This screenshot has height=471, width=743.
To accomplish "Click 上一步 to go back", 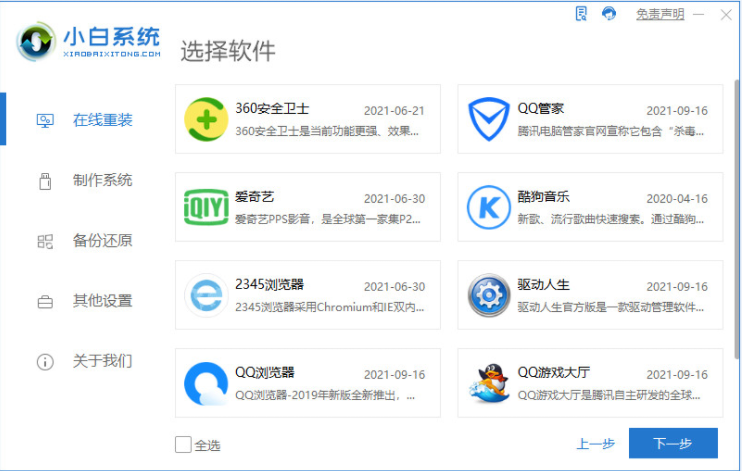I will pyautogui.click(x=595, y=444).
